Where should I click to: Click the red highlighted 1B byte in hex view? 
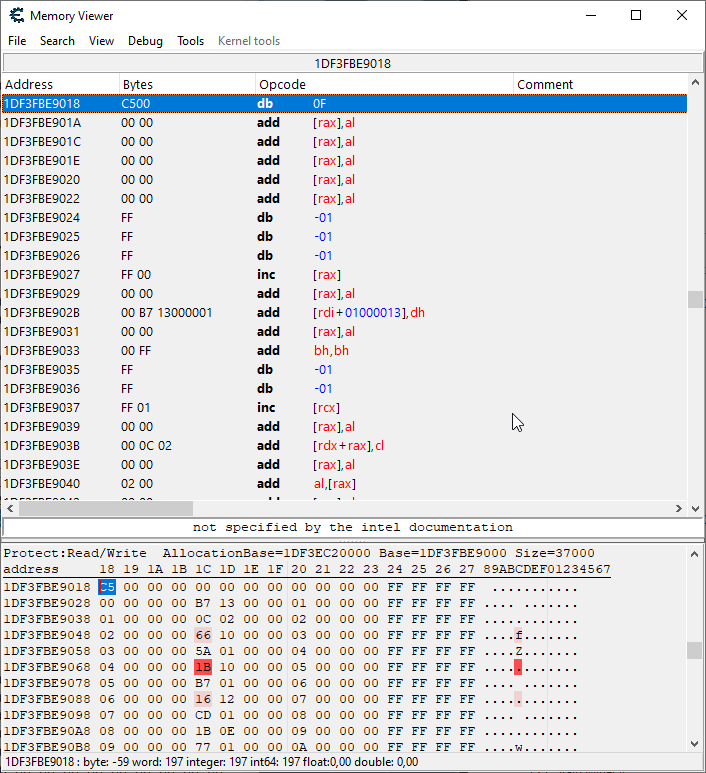[203, 667]
